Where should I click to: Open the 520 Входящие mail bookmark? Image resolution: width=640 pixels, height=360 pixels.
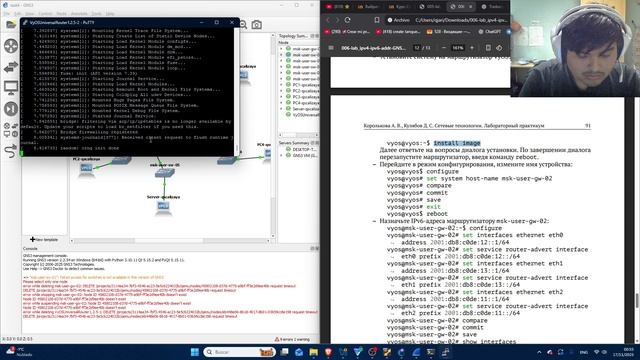(449, 31)
